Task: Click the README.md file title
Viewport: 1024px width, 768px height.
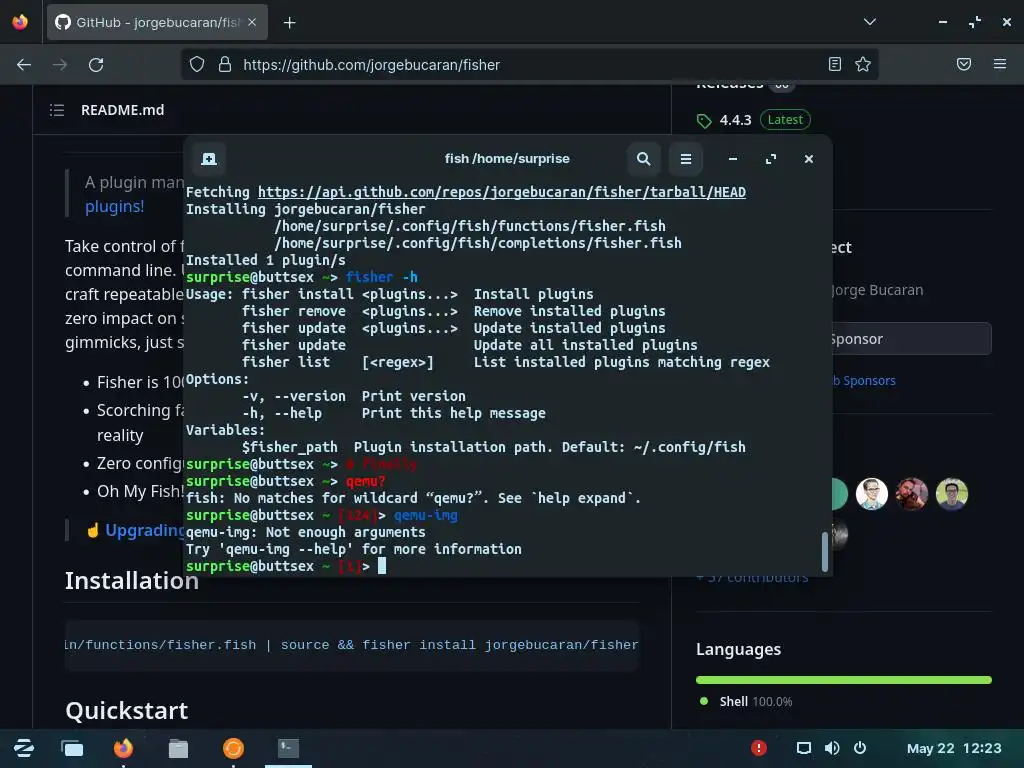Action: tap(122, 110)
